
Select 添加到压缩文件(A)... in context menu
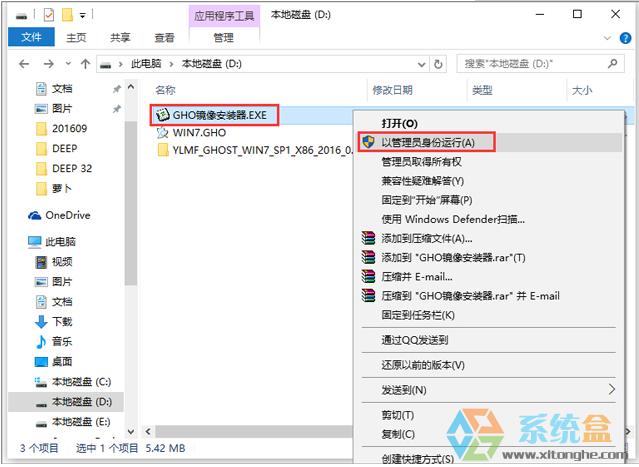click(x=426, y=238)
